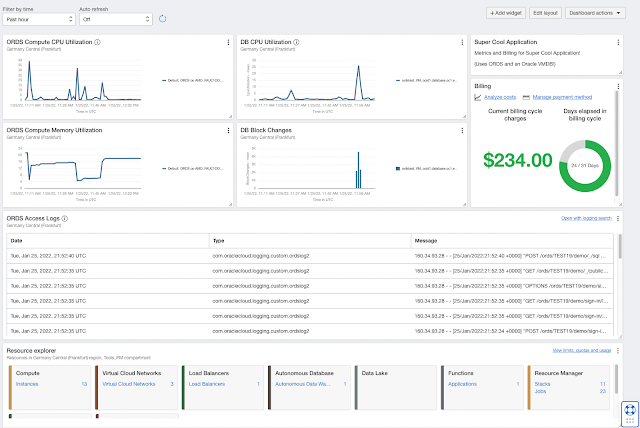Select the log message containing OPTIONS request
Viewport: 640px width, 428px height.
(x=511, y=286)
